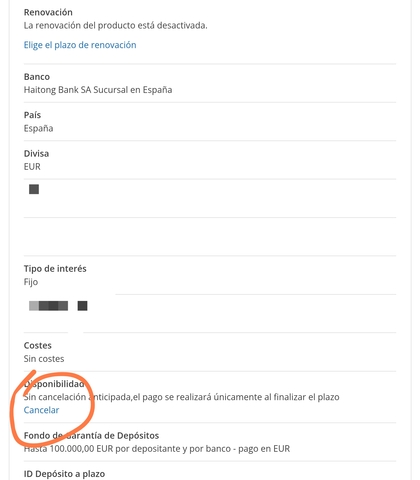This screenshot has height=480, width=420.
Task: Select the 'Tipo de interés' label
Action: (55, 269)
